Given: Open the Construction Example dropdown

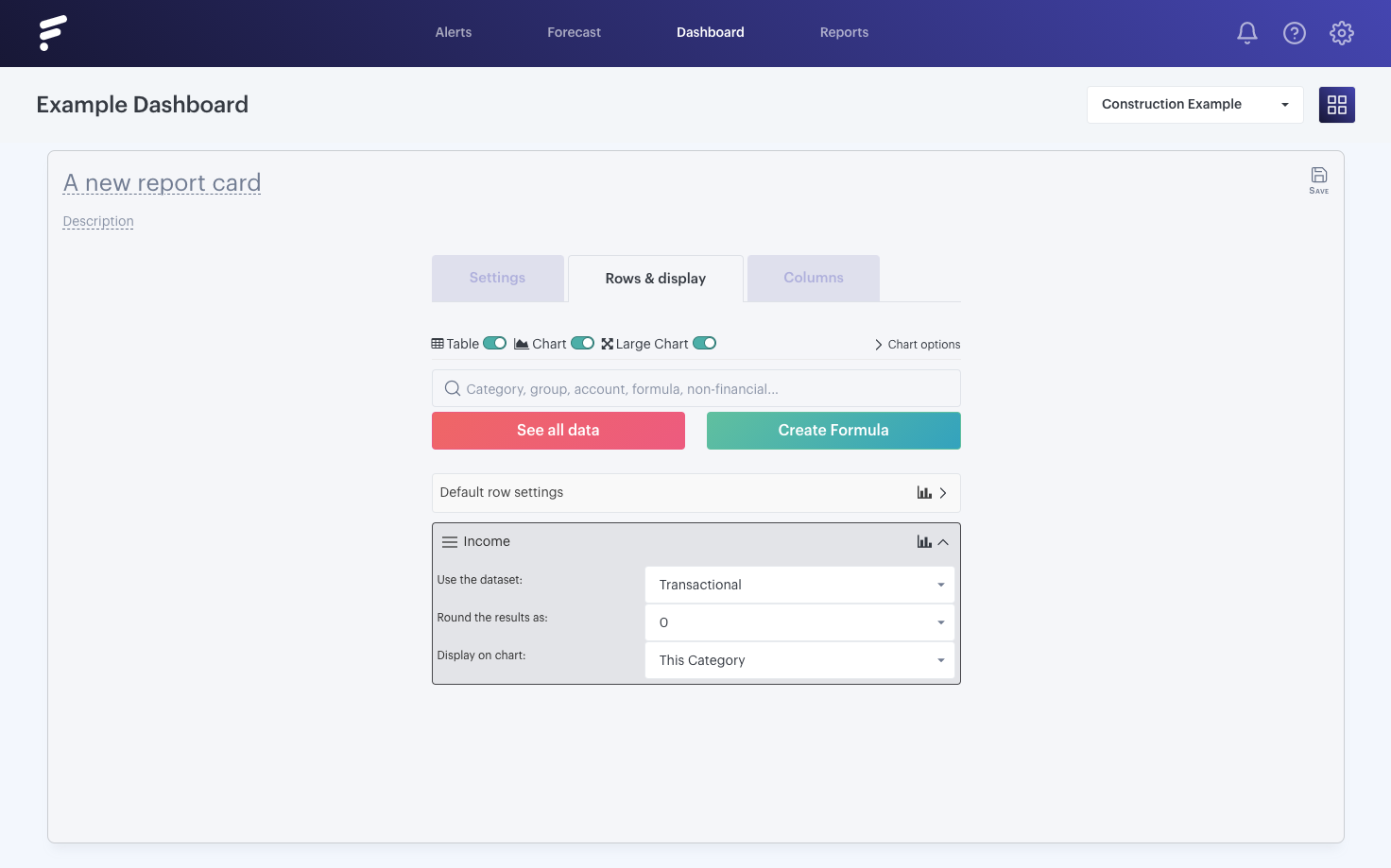Looking at the screenshot, I should click(1195, 105).
